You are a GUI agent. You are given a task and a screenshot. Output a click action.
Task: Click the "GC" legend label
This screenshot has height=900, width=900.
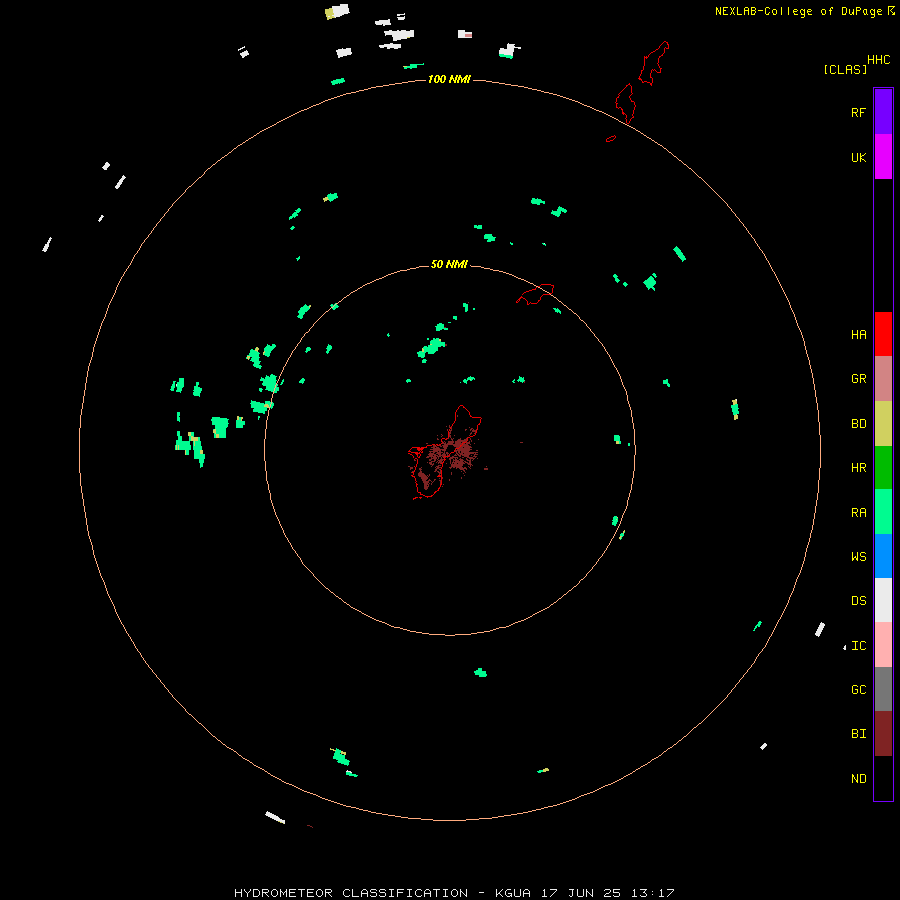point(858,689)
